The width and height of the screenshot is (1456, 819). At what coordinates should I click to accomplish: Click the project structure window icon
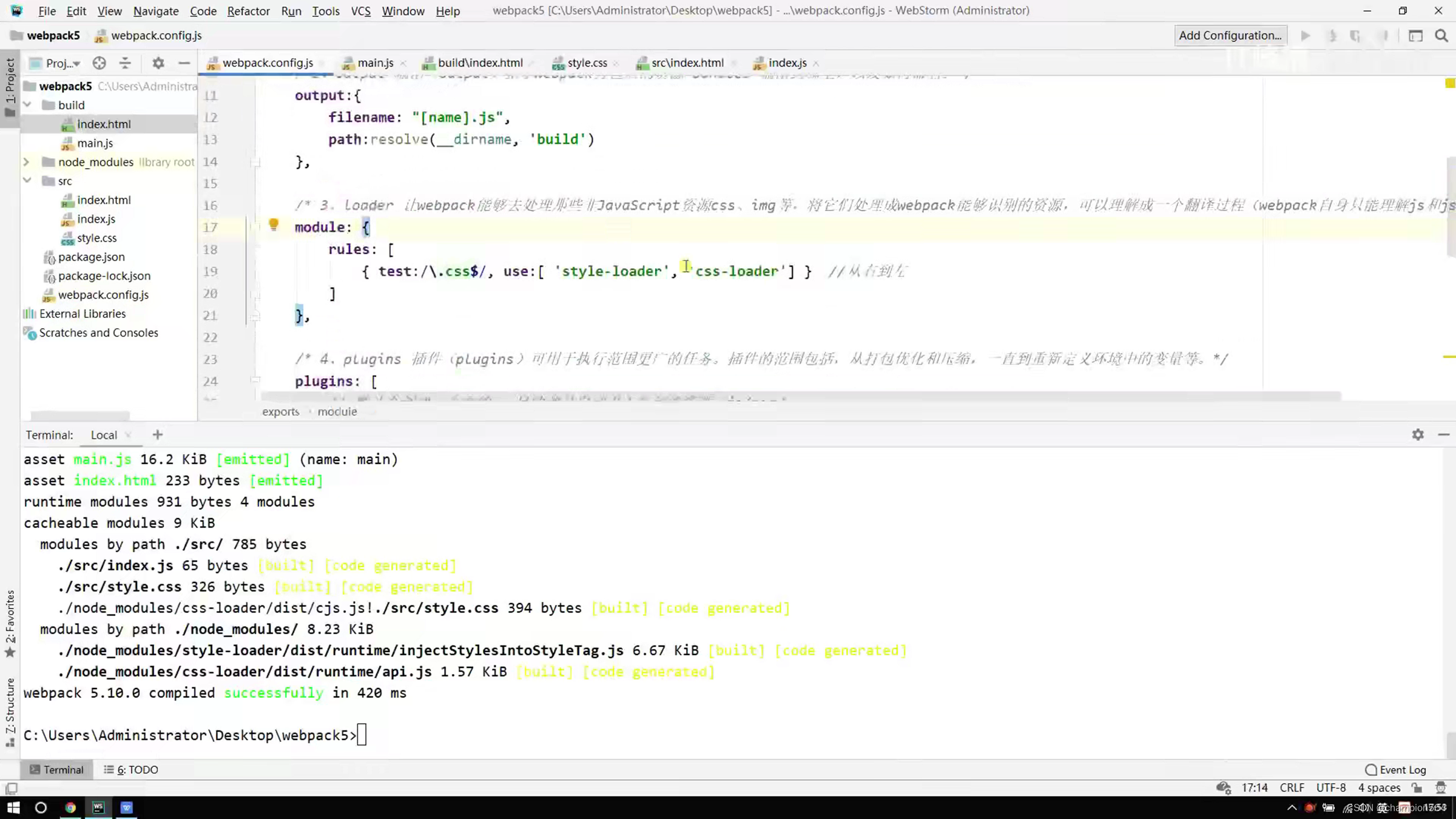coord(1415,36)
